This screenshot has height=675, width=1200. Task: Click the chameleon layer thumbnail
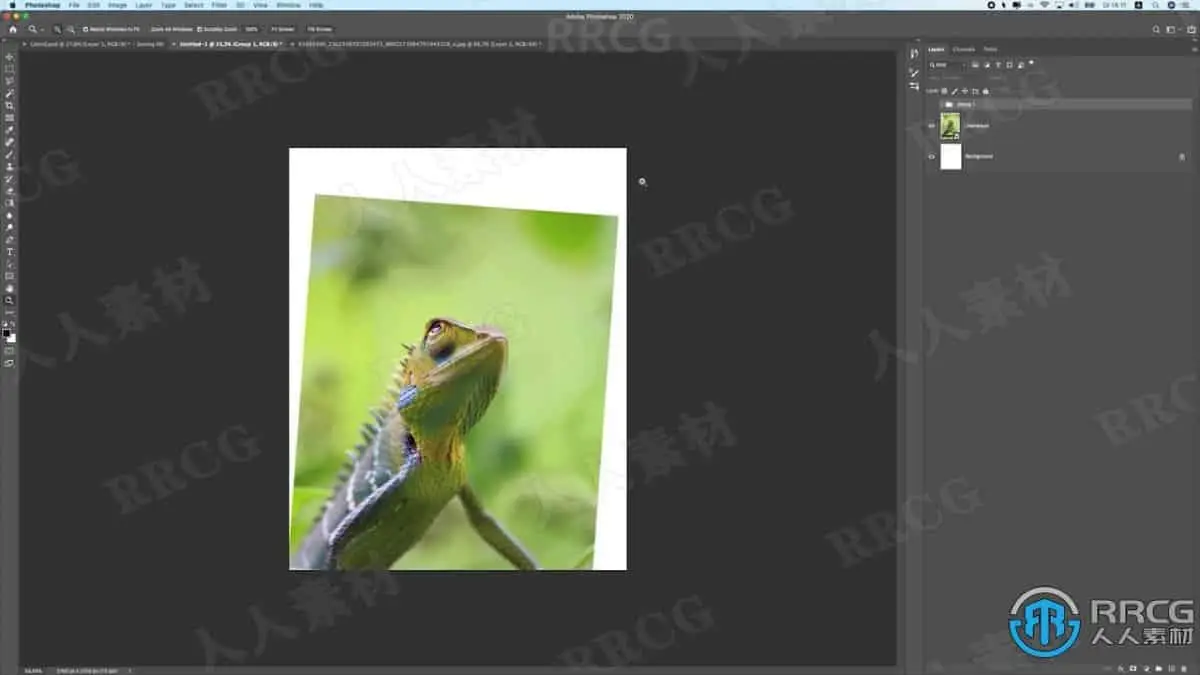pos(950,126)
